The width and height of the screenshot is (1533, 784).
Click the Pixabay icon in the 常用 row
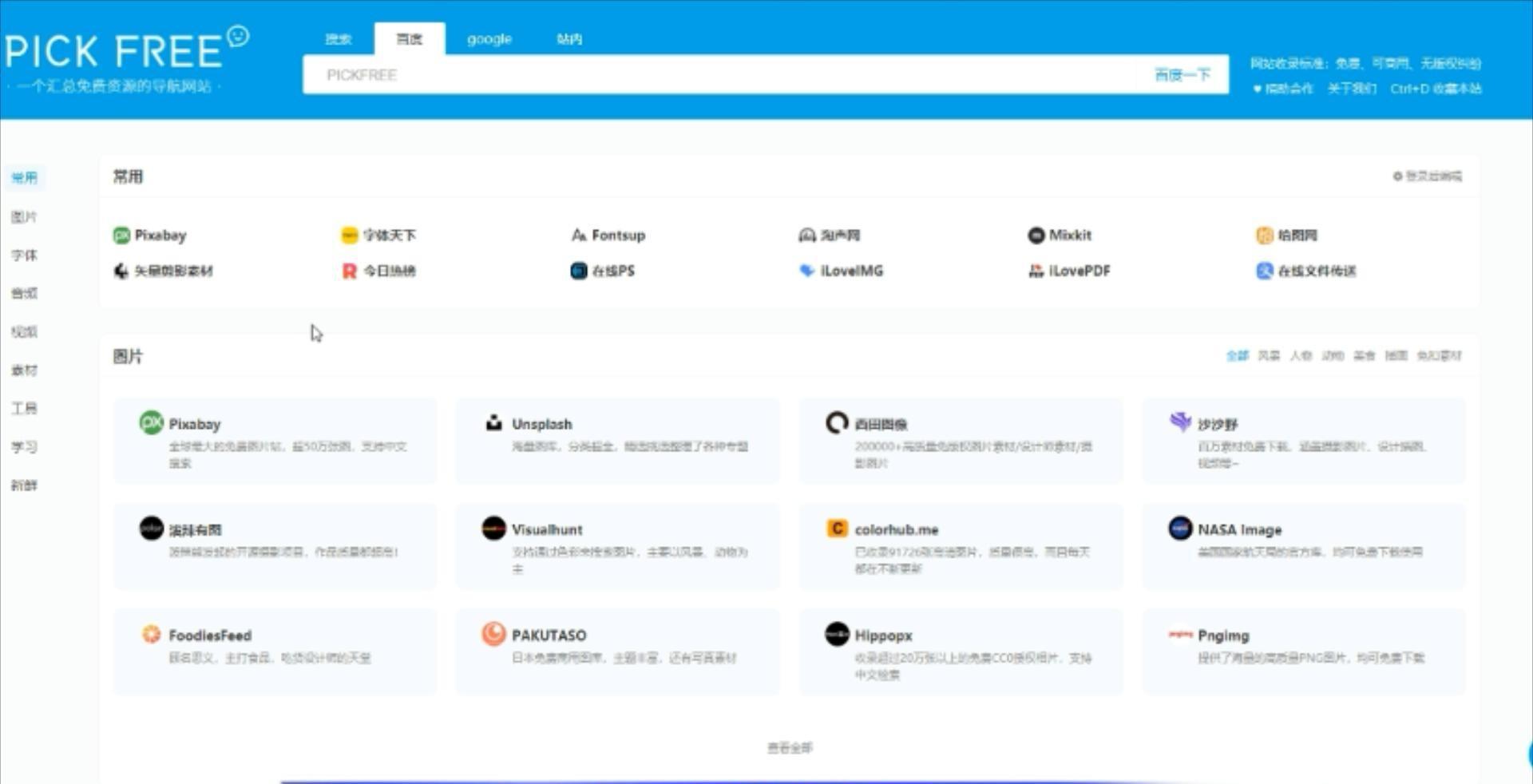click(121, 236)
